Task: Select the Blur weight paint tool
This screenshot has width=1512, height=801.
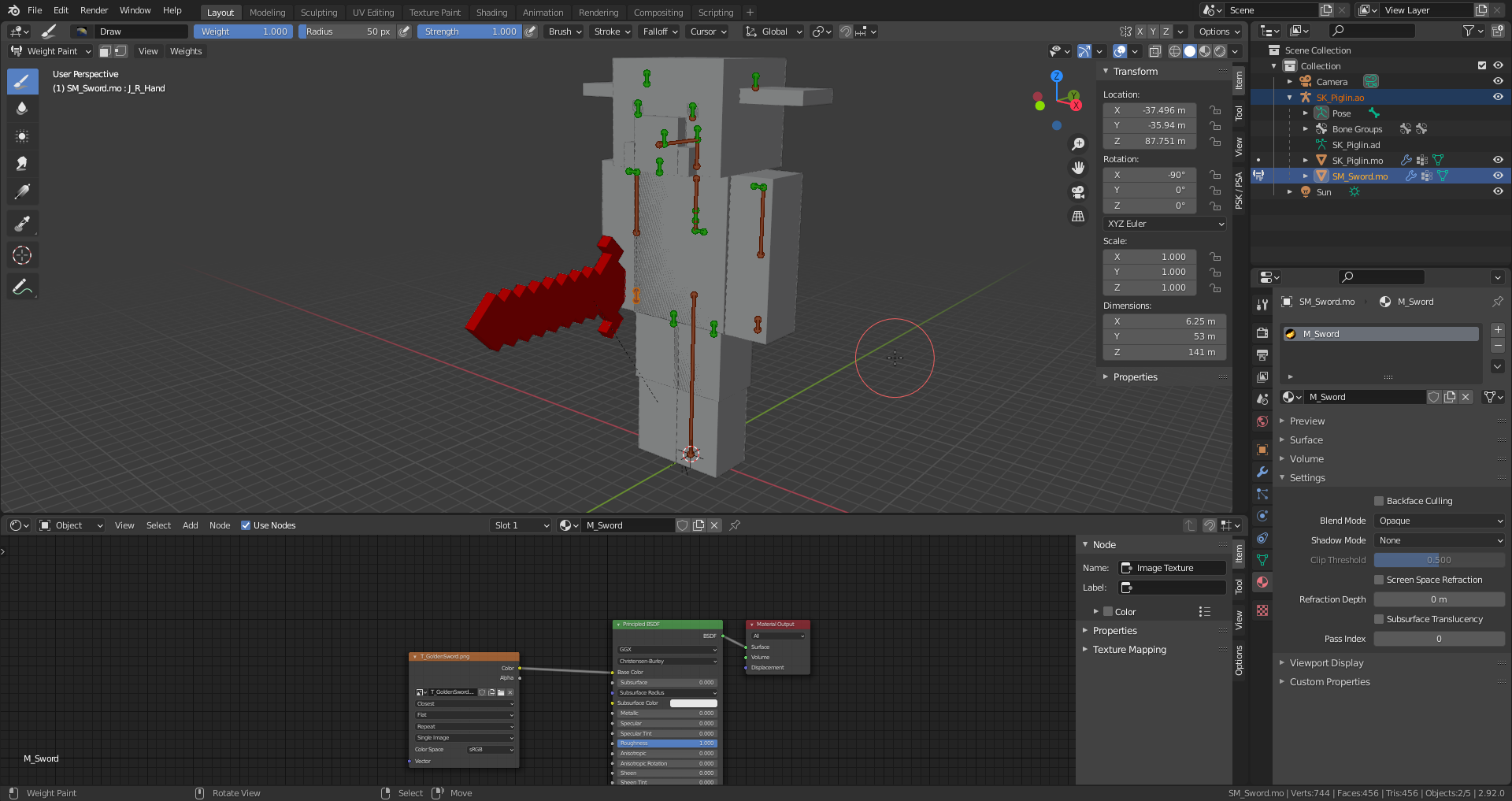Action: tap(22, 109)
